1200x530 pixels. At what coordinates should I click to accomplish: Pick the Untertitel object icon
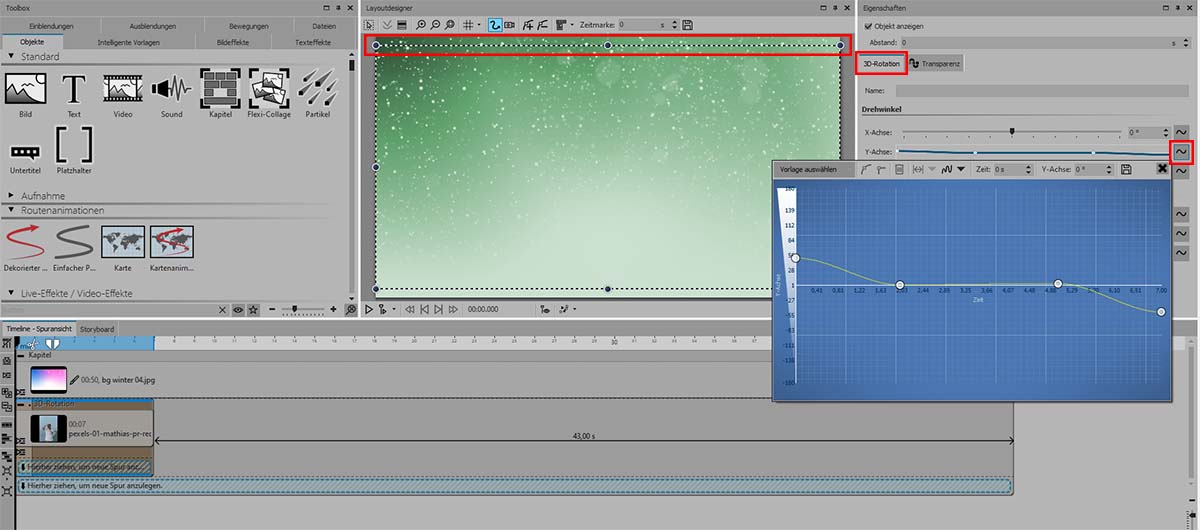(x=25, y=152)
